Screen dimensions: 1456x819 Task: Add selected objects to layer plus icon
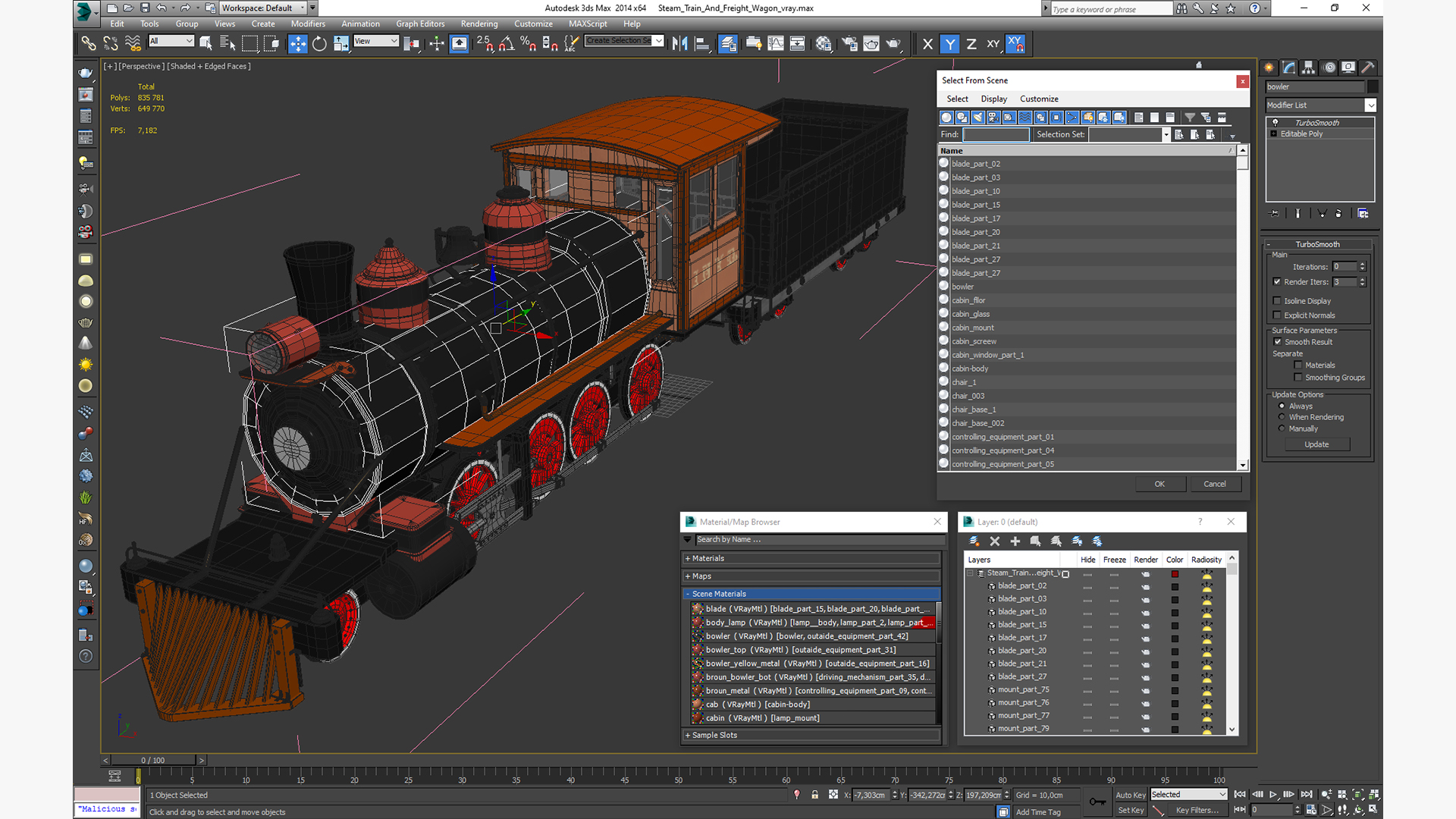click(1015, 541)
